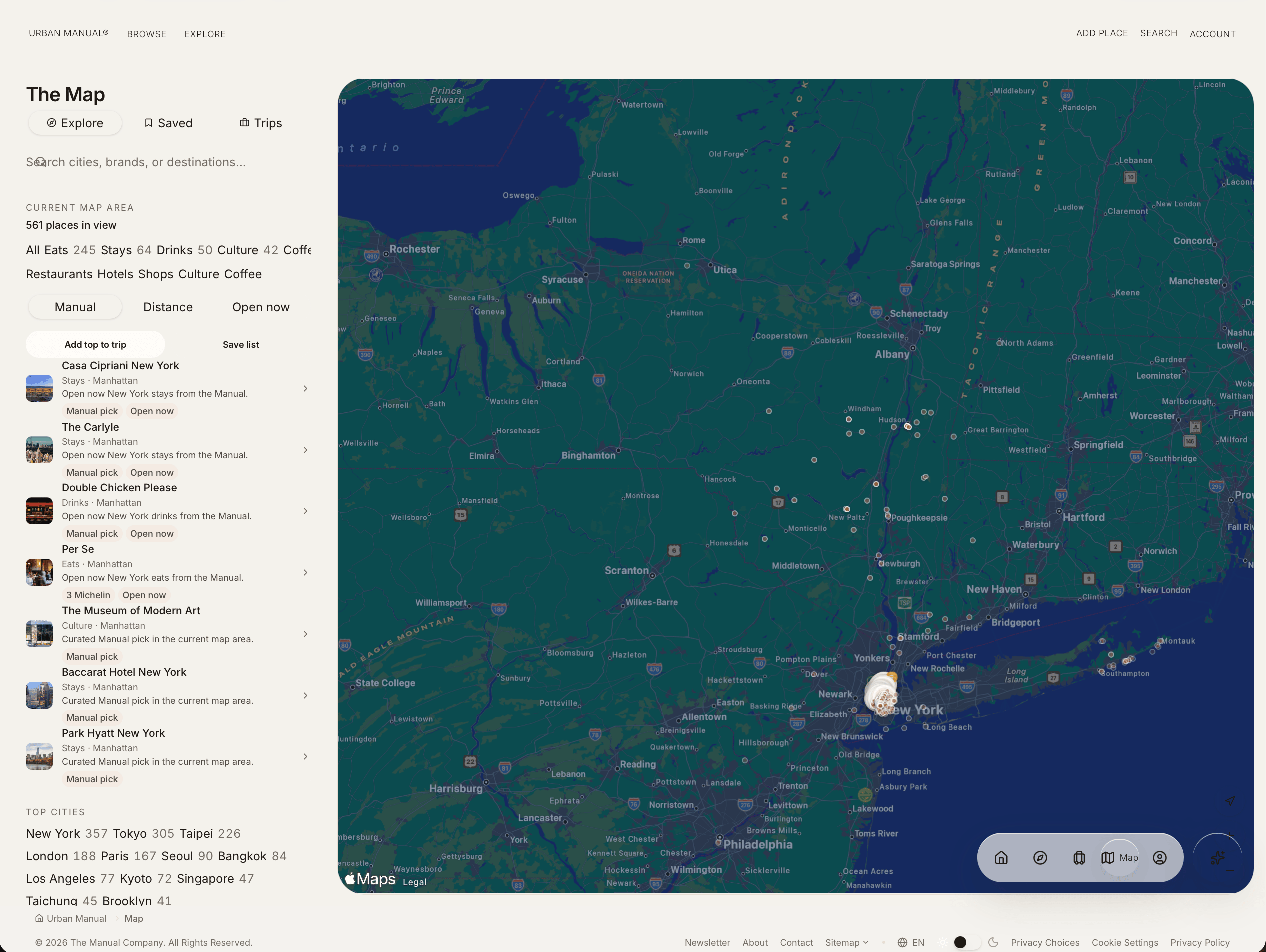1266x952 pixels.
Task: Switch to the Saved tab
Action: tap(168, 123)
